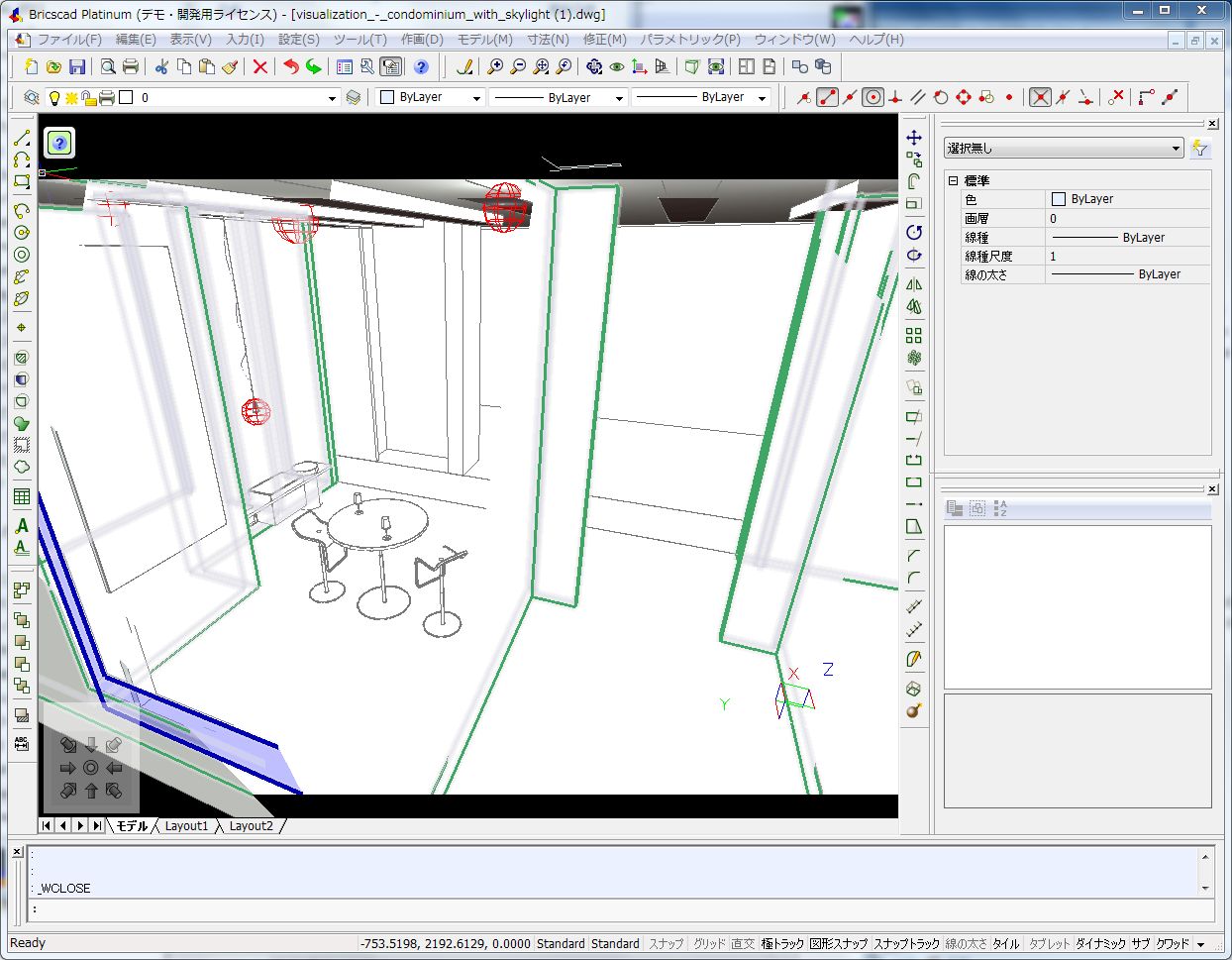Click the green Redo arrow
This screenshot has height=960, width=1232.
coord(313,66)
